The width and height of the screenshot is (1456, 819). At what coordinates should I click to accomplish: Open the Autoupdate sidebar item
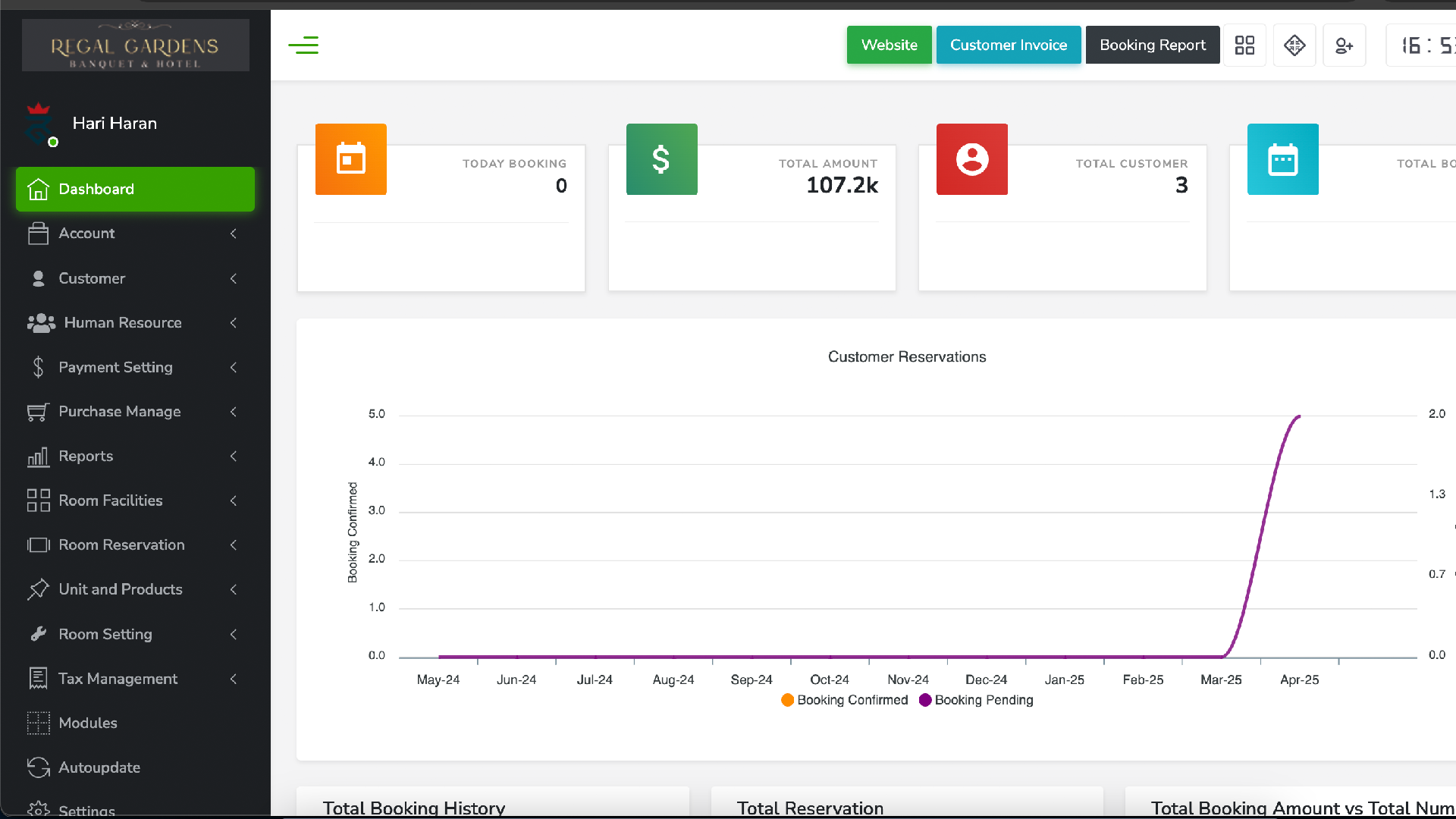[x=99, y=767]
